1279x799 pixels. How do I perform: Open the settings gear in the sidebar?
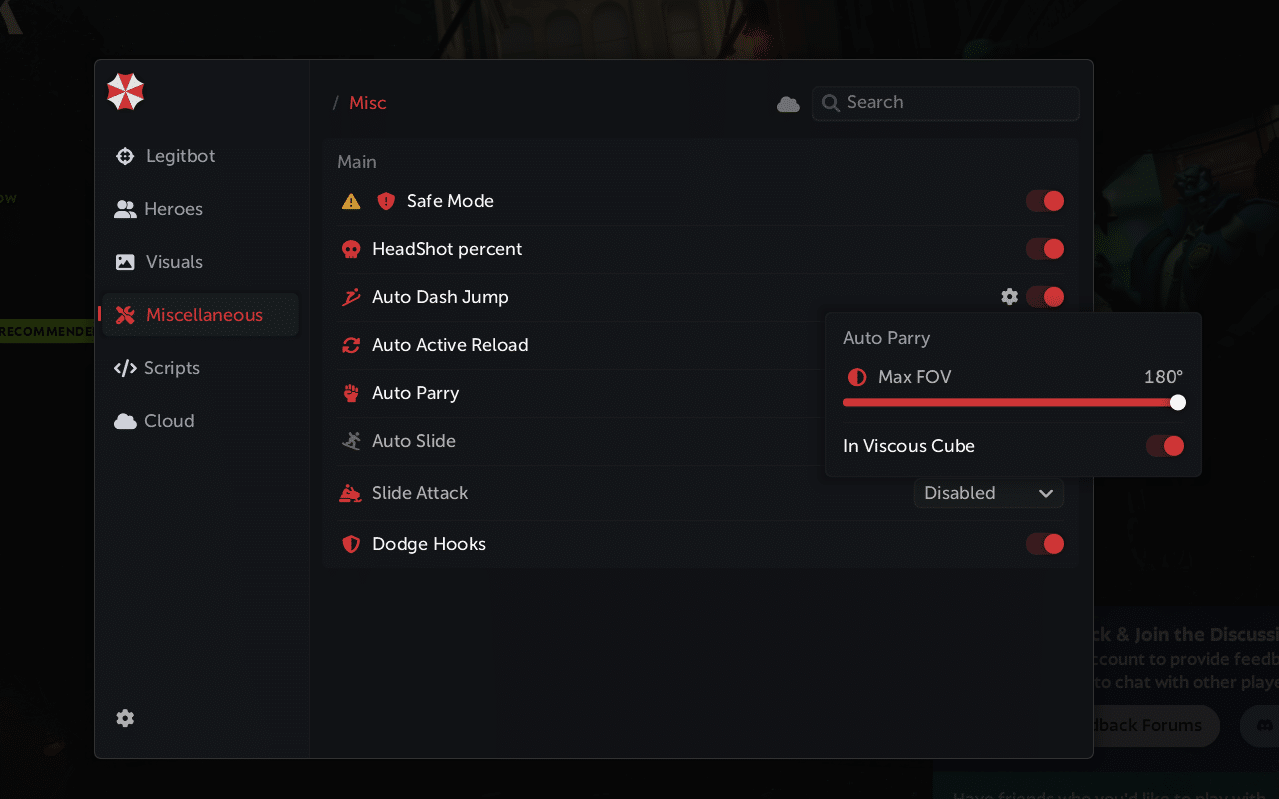click(x=125, y=718)
